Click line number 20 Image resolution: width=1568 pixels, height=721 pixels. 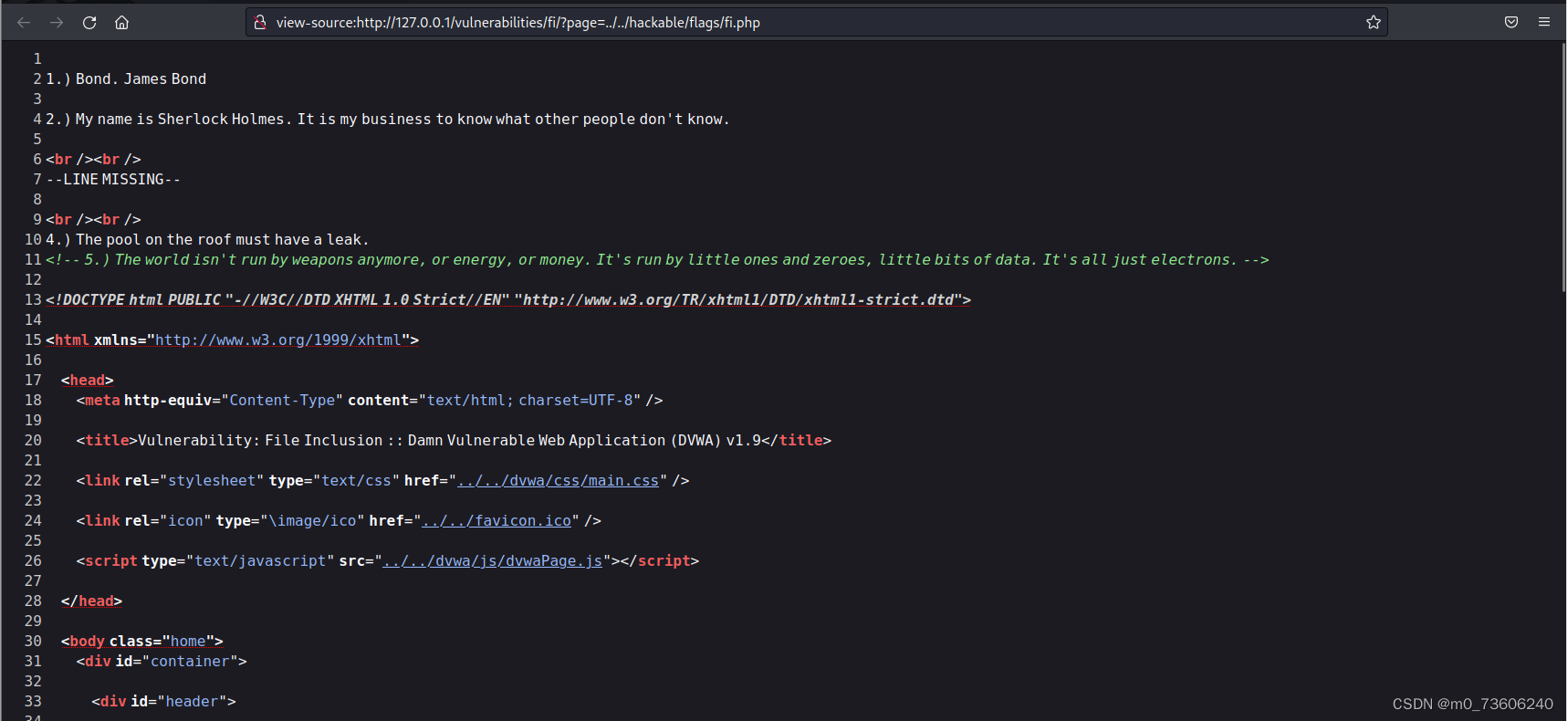coord(33,440)
